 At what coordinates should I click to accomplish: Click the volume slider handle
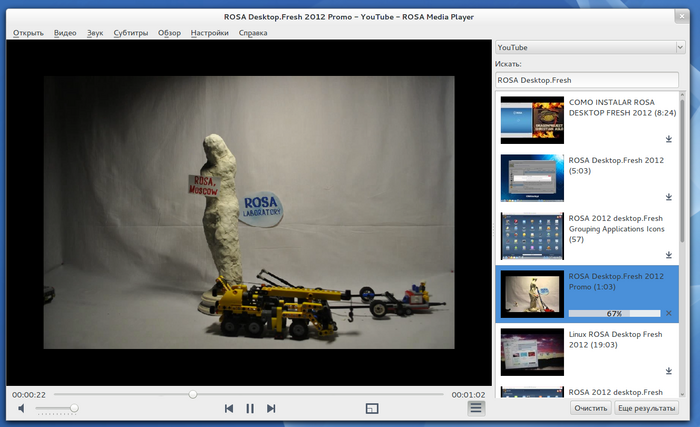coord(74,408)
